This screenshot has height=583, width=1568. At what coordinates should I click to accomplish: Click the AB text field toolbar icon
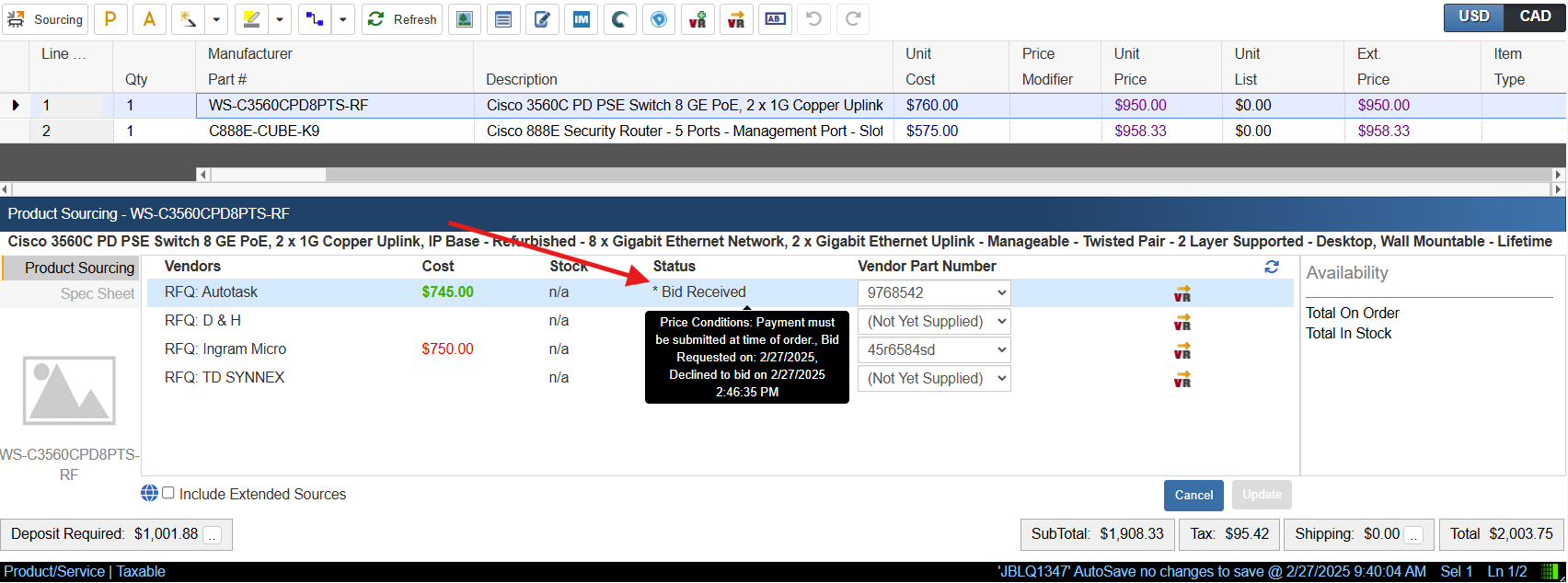pyautogui.click(x=776, y=19)
